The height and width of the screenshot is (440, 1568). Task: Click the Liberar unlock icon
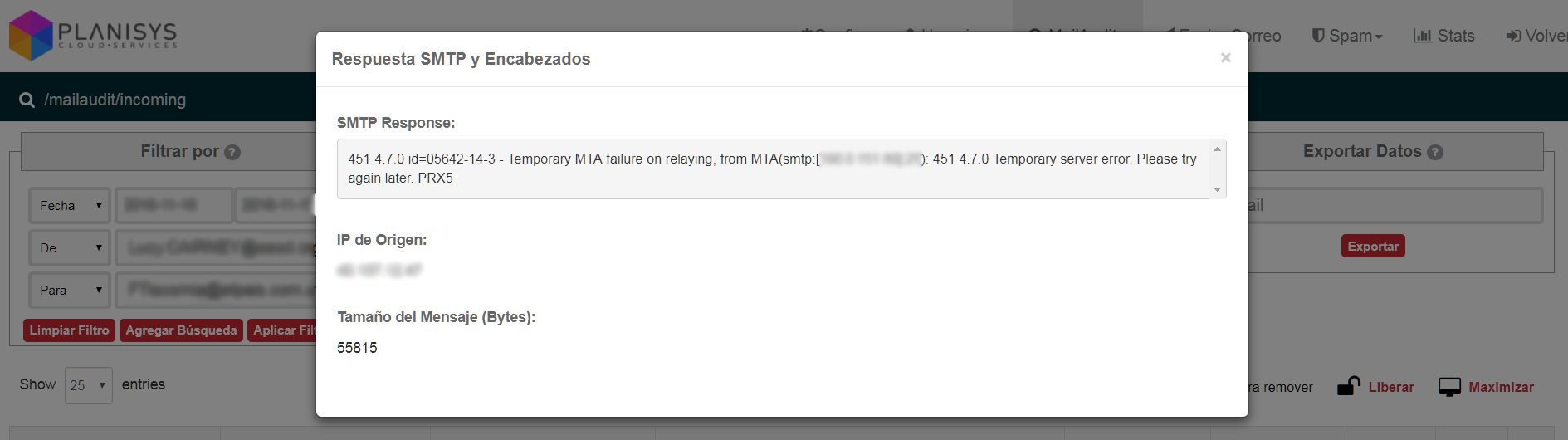[x=1349, y=386]
